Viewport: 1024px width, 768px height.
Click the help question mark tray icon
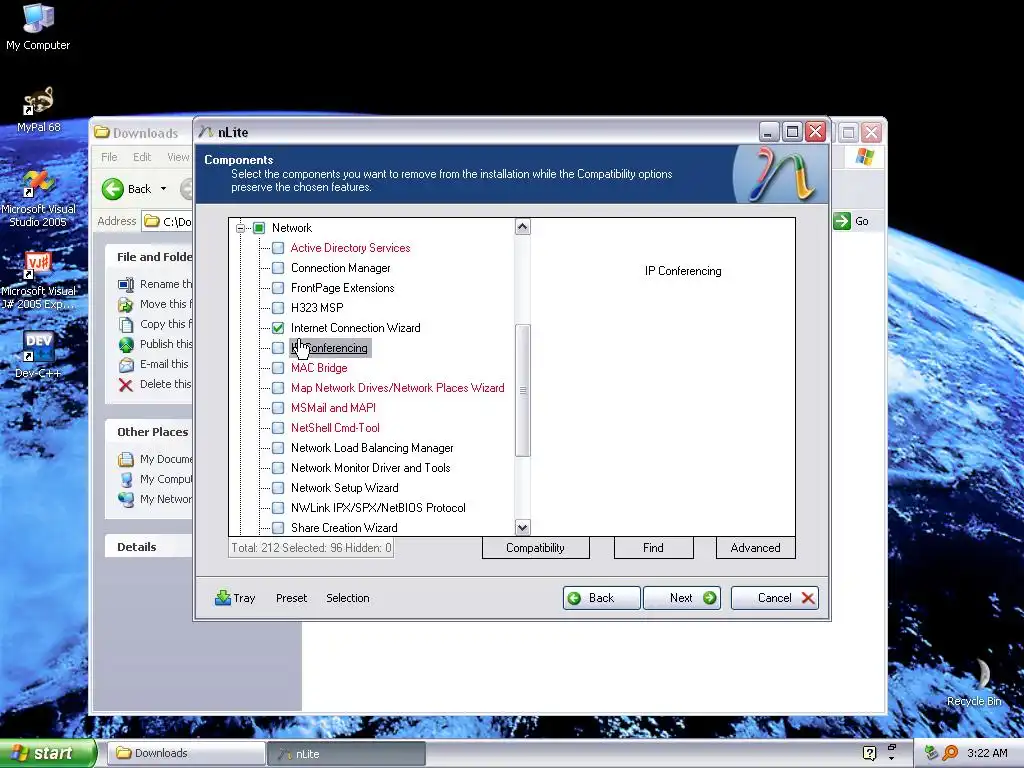coord(869,753)
